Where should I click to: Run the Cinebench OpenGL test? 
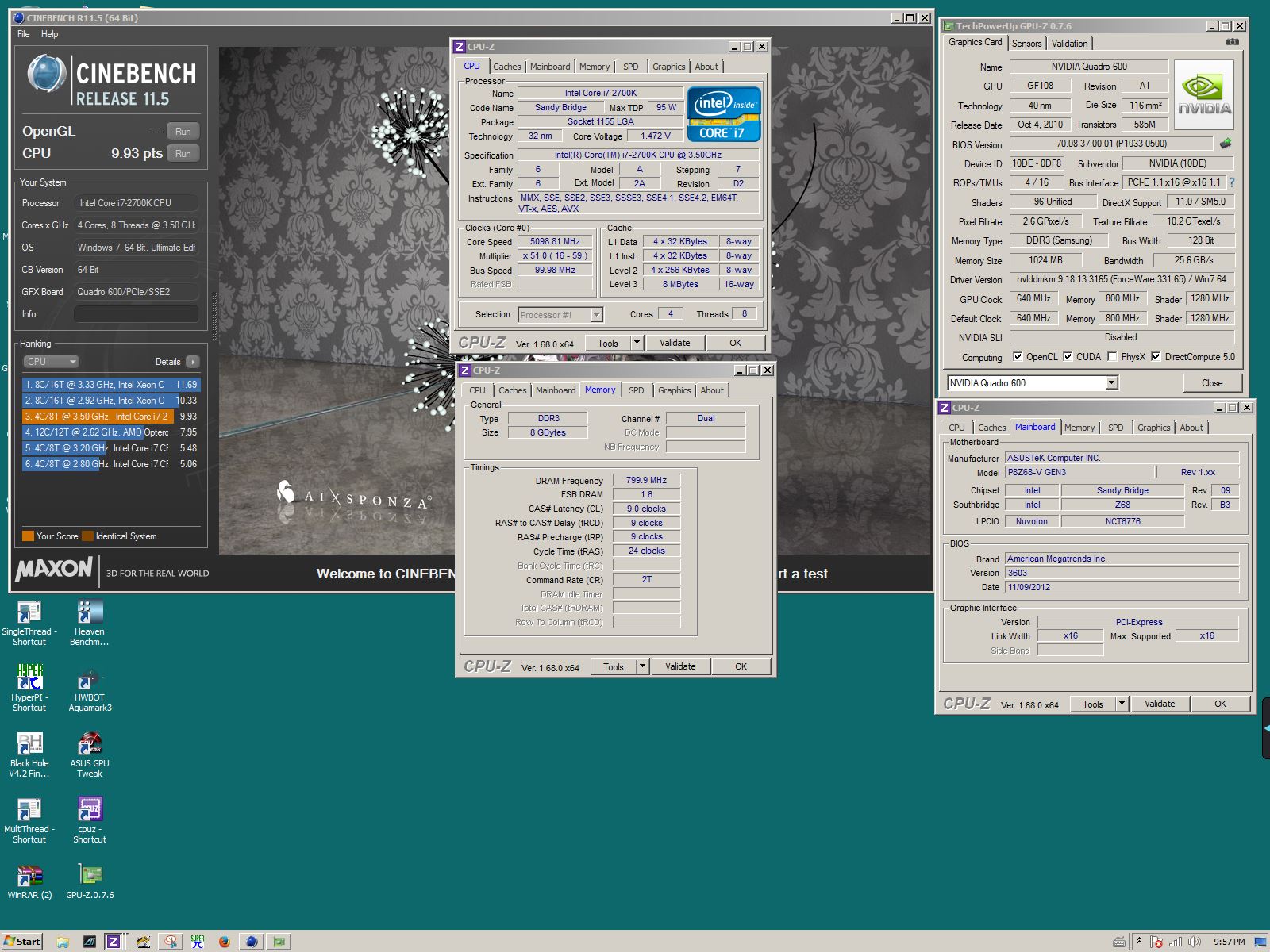(x=183, y=132)
